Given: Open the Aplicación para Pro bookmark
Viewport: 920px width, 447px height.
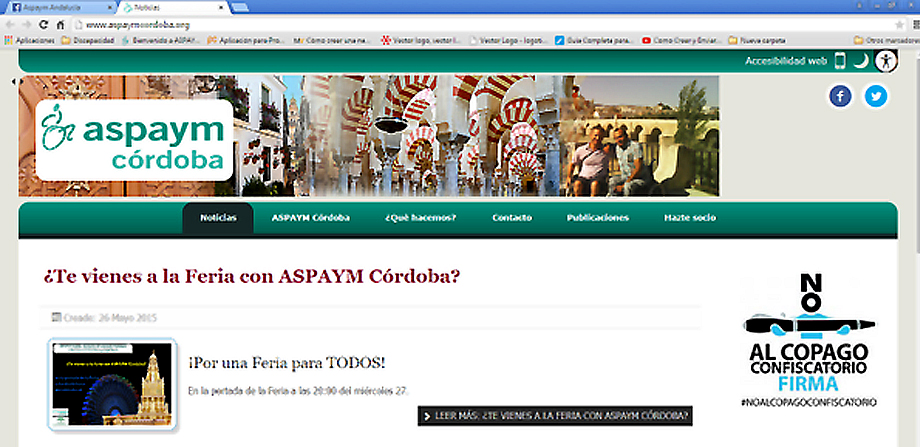Looking at the screenshot, I should point(245,40).
